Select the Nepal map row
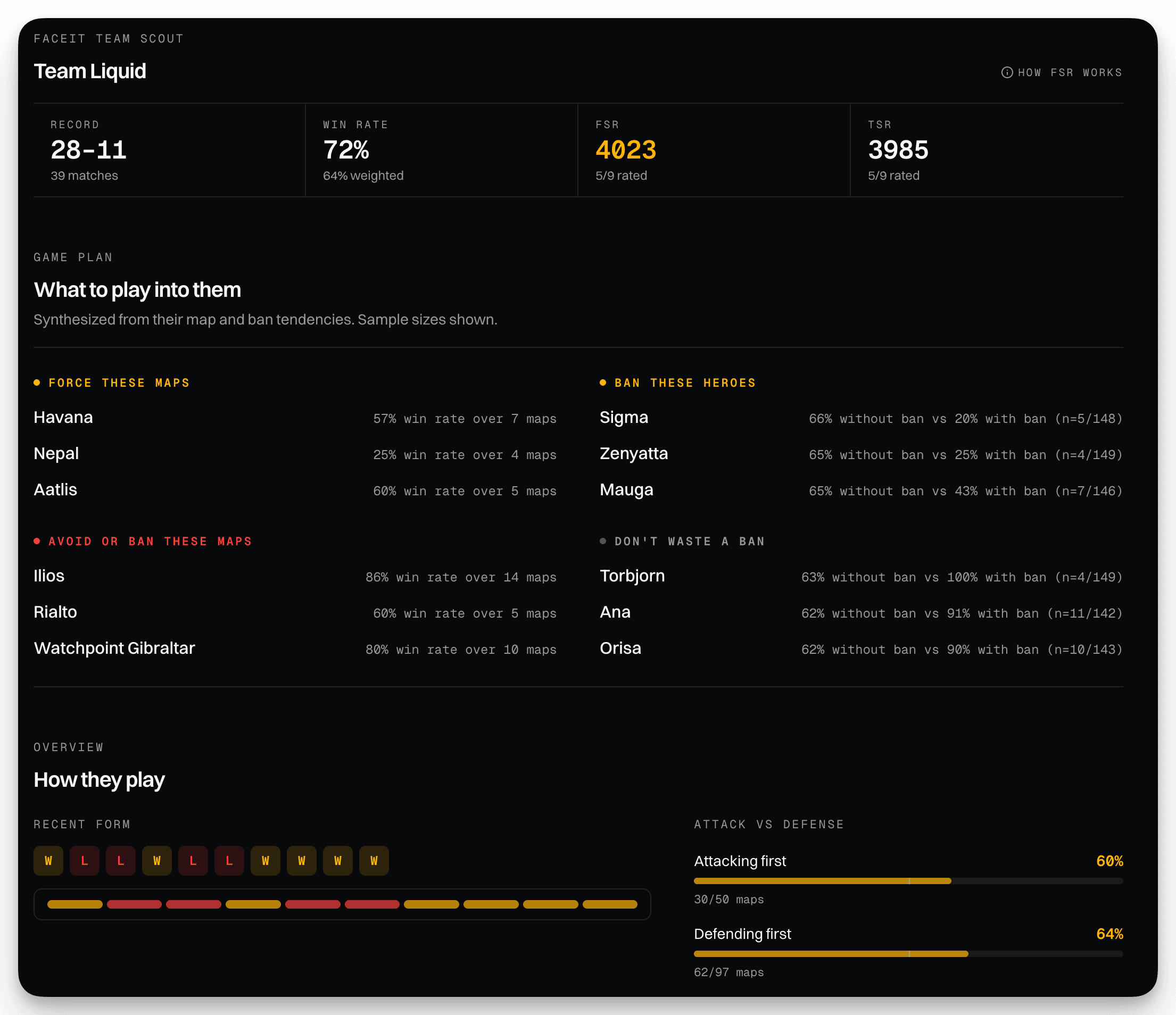 tap(295, 454)
